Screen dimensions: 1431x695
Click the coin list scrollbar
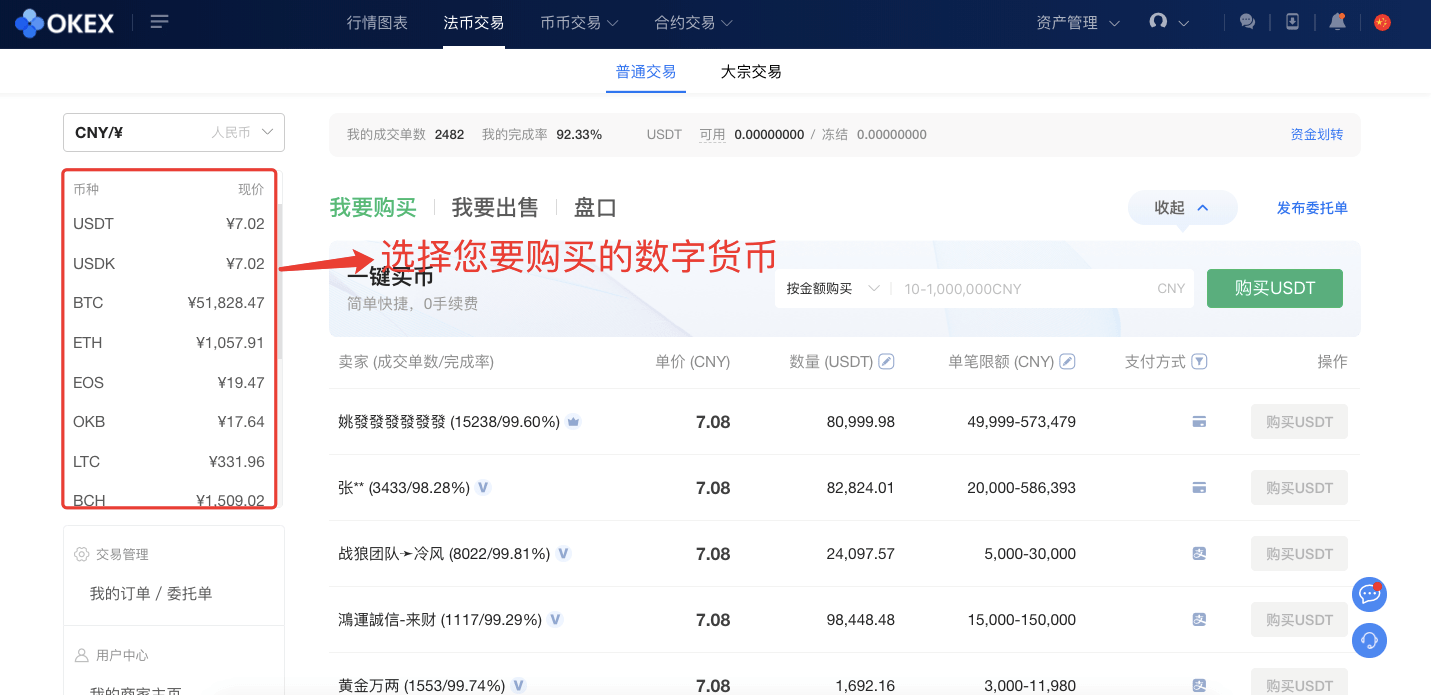point(280,282)
